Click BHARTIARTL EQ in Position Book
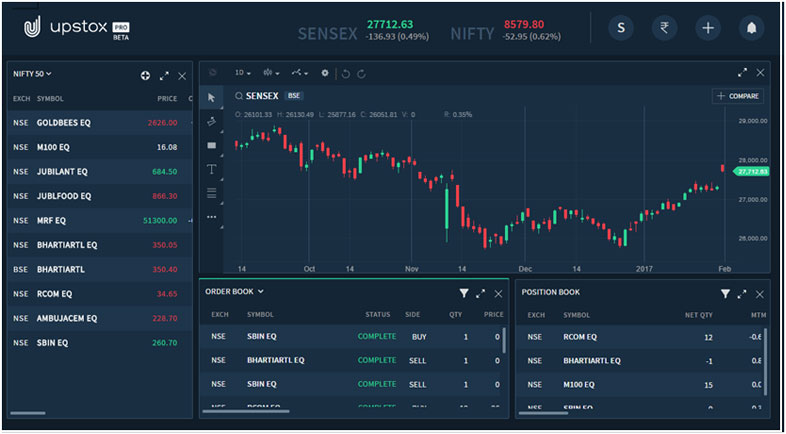This screenshot has height=434, width=786. (639, 361)
